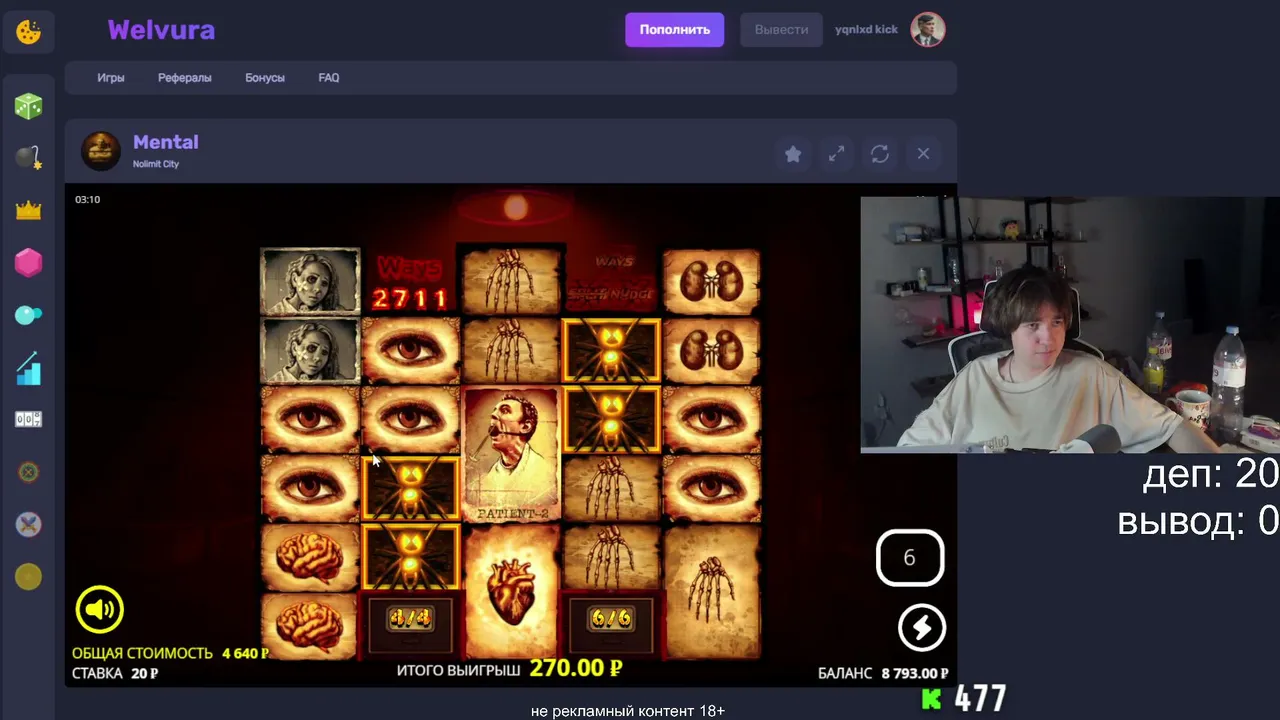Open the Игры menu
The height and width of the screenshot is (720, 1280).
coord(111,78)
